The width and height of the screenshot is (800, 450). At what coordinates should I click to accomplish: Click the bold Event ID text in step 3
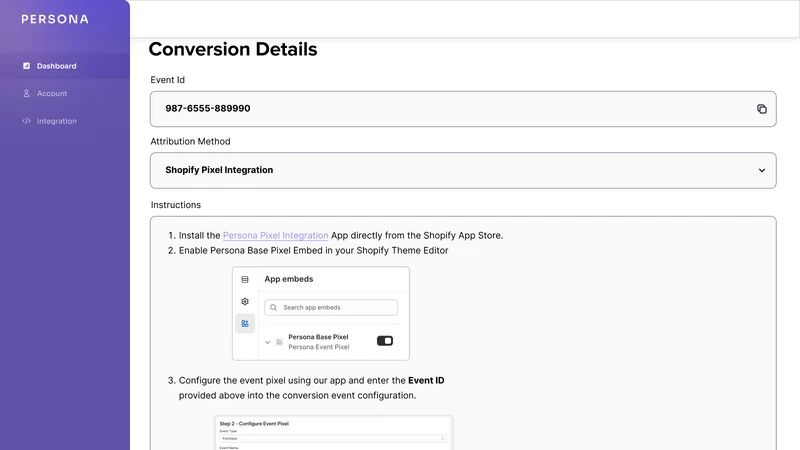pyautogui.click(x=426, y=380)
